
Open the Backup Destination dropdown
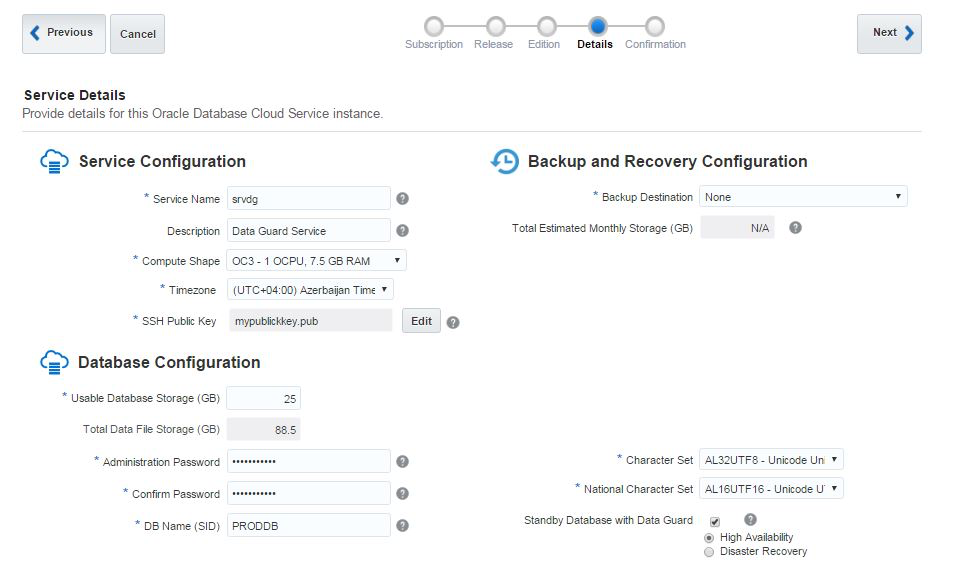tap(802, 197)
